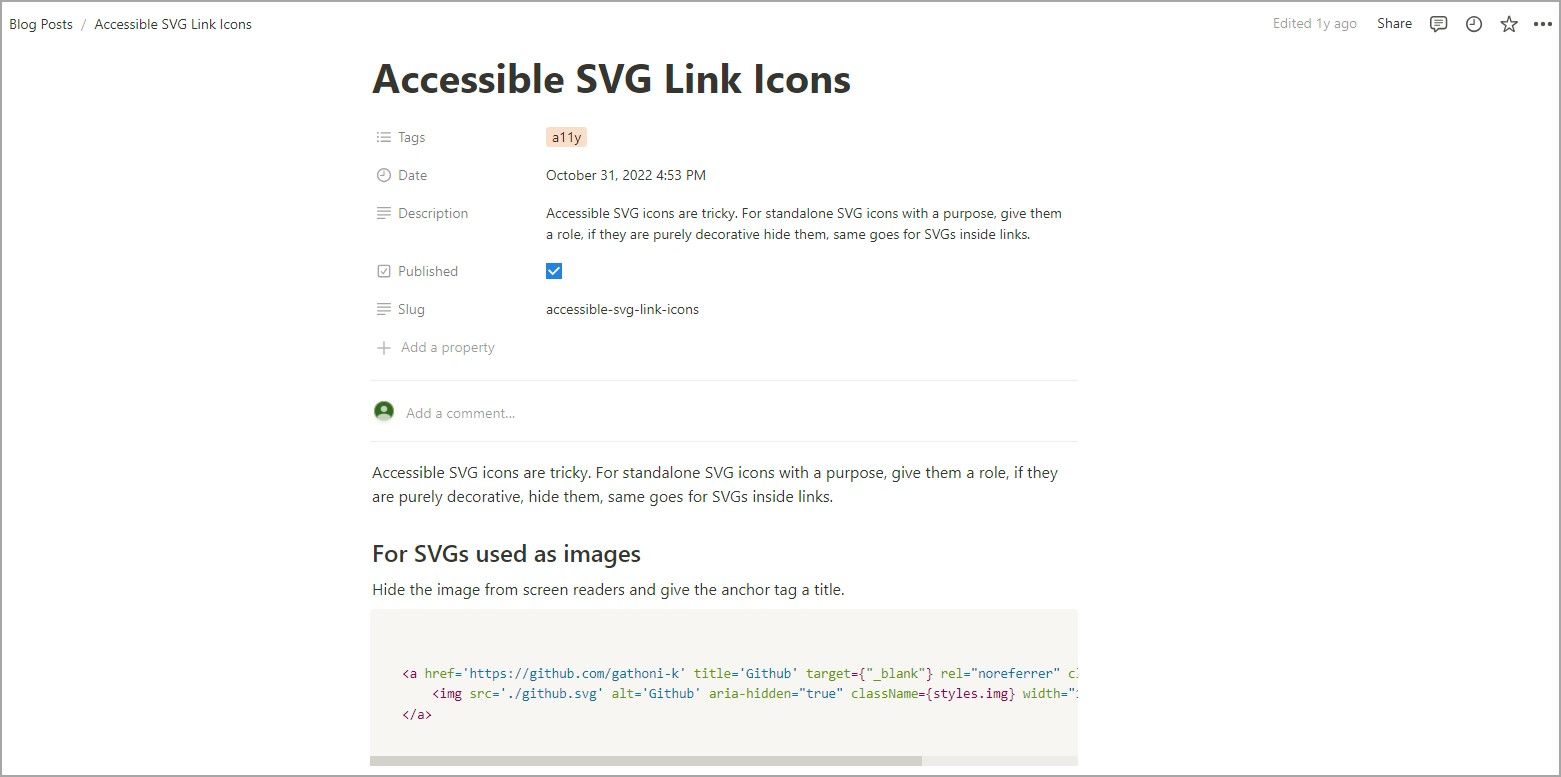Click the Description property text icon

point(384,213)
